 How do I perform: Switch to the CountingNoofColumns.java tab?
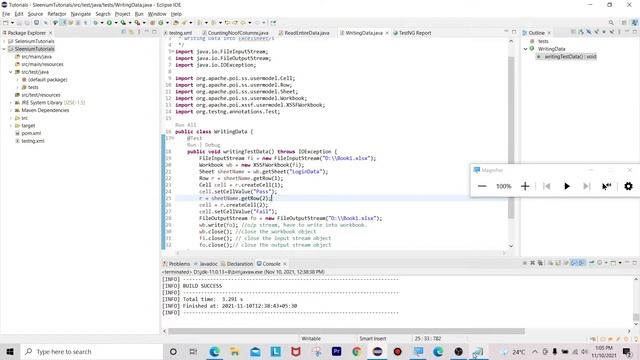click(235, 33)
